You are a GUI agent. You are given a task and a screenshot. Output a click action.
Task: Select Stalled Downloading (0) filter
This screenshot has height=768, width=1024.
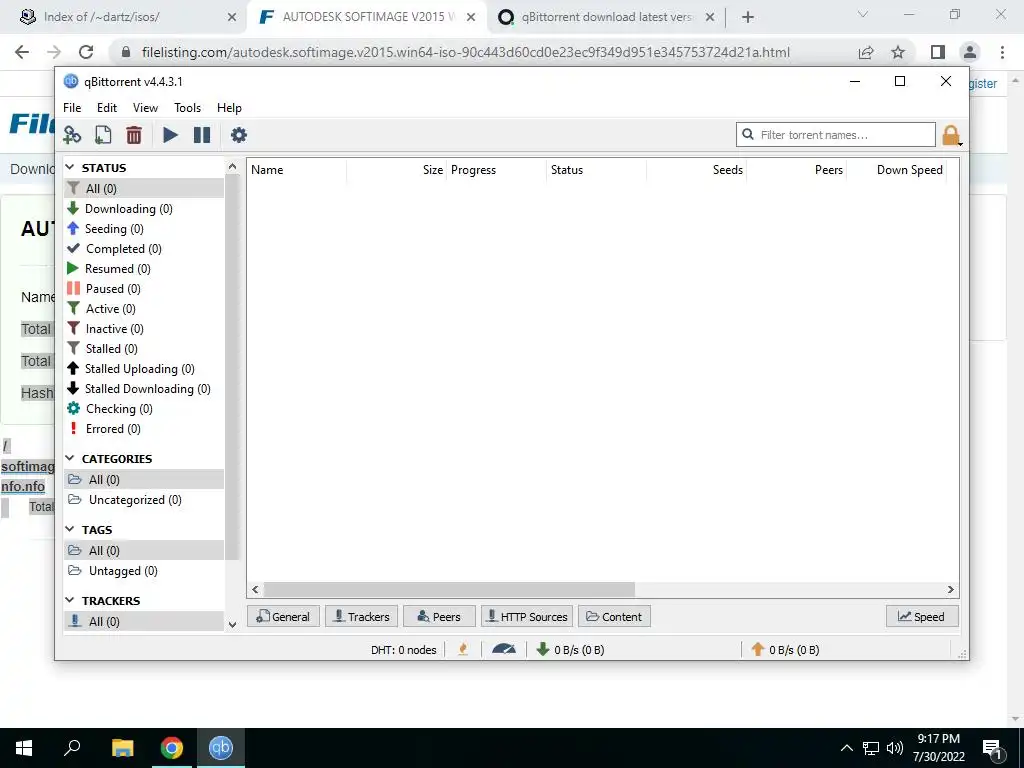(x=144, y=389)
